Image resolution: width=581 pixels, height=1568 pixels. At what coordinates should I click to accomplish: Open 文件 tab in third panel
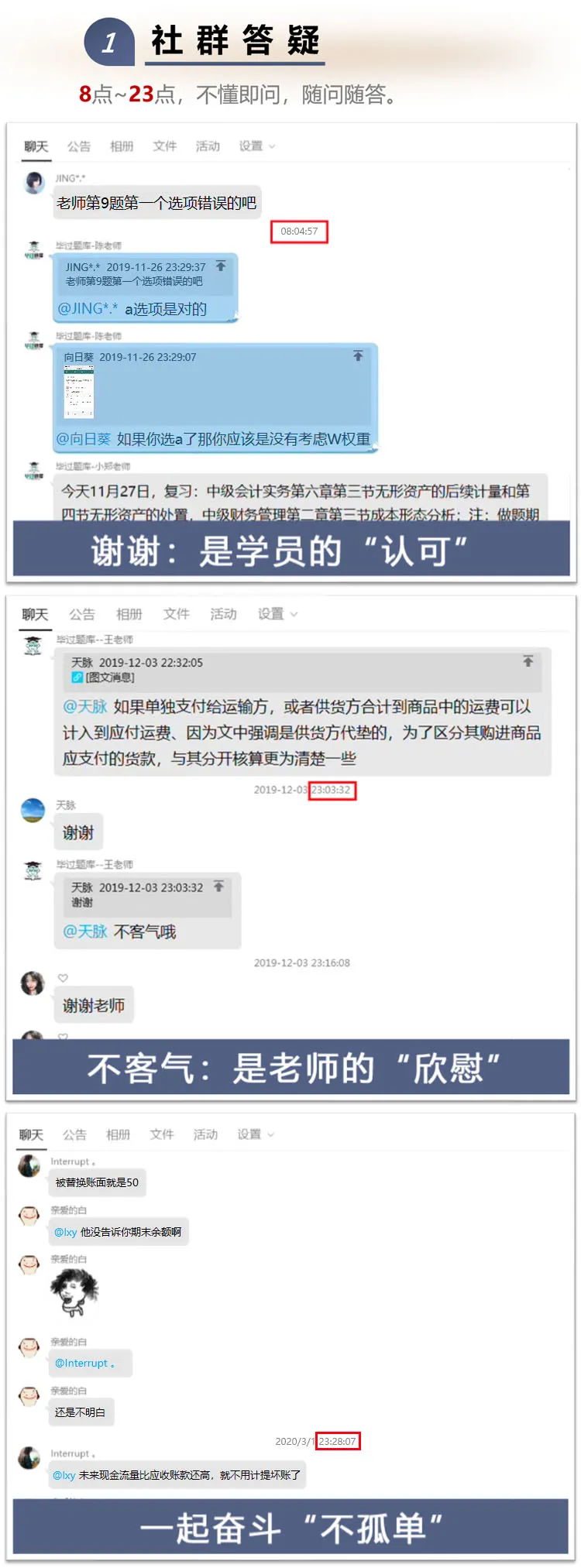[x=162, y=1134]
